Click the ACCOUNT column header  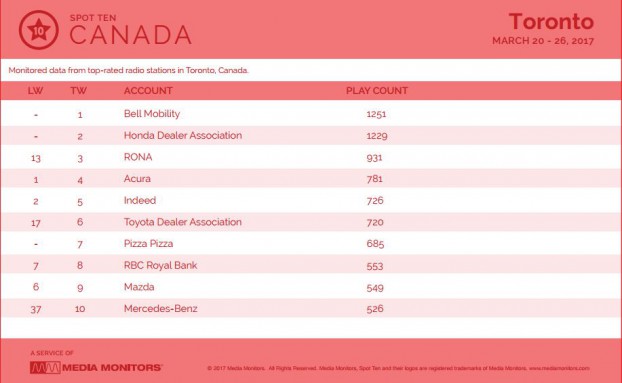(x=148, y=91)
